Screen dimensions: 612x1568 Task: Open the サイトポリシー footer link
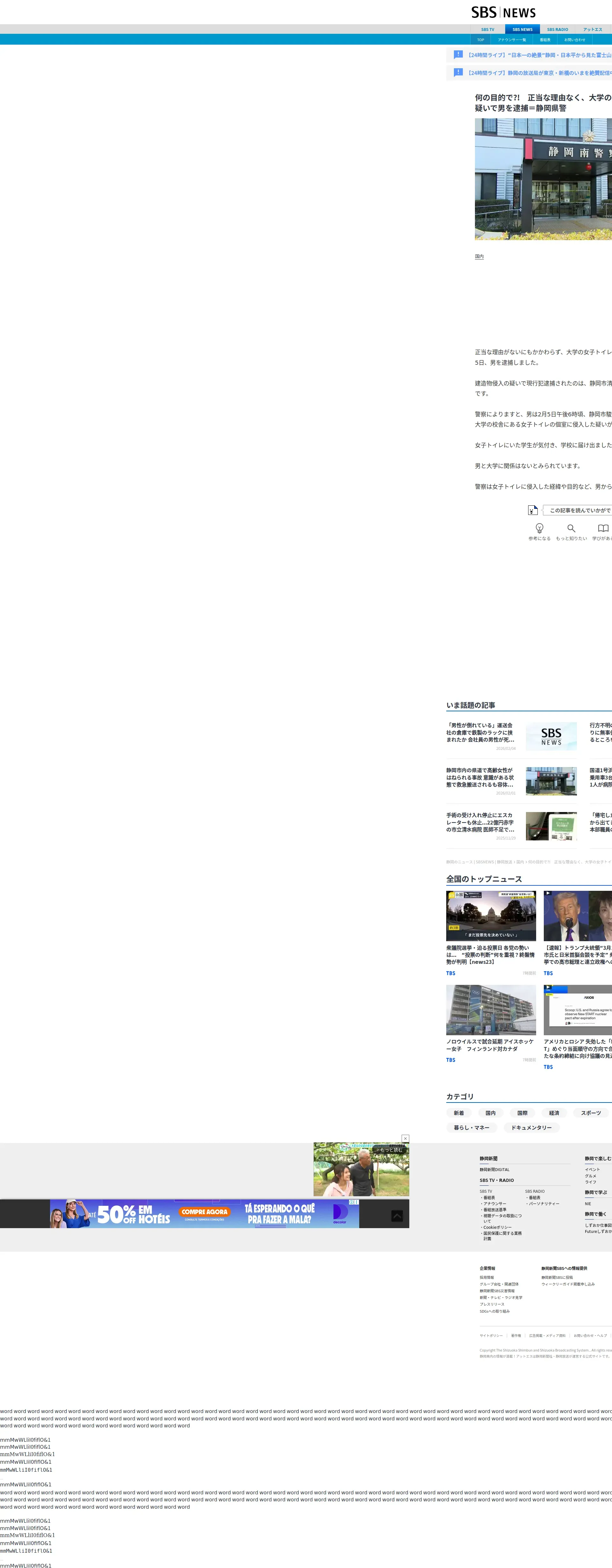click(491, 1336)
